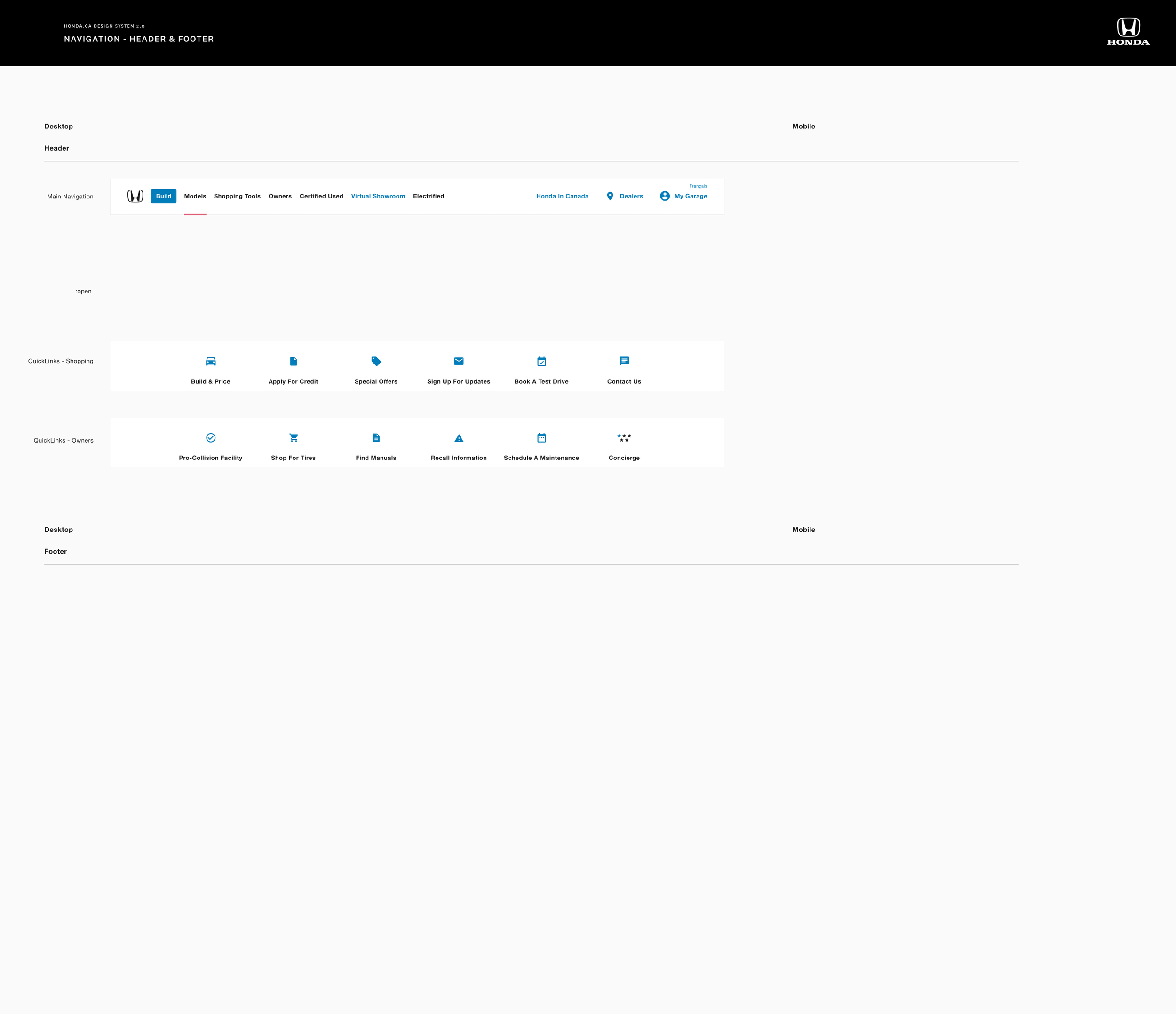Click the Book A Test Drive calendar icon

(x=541, y=362)
